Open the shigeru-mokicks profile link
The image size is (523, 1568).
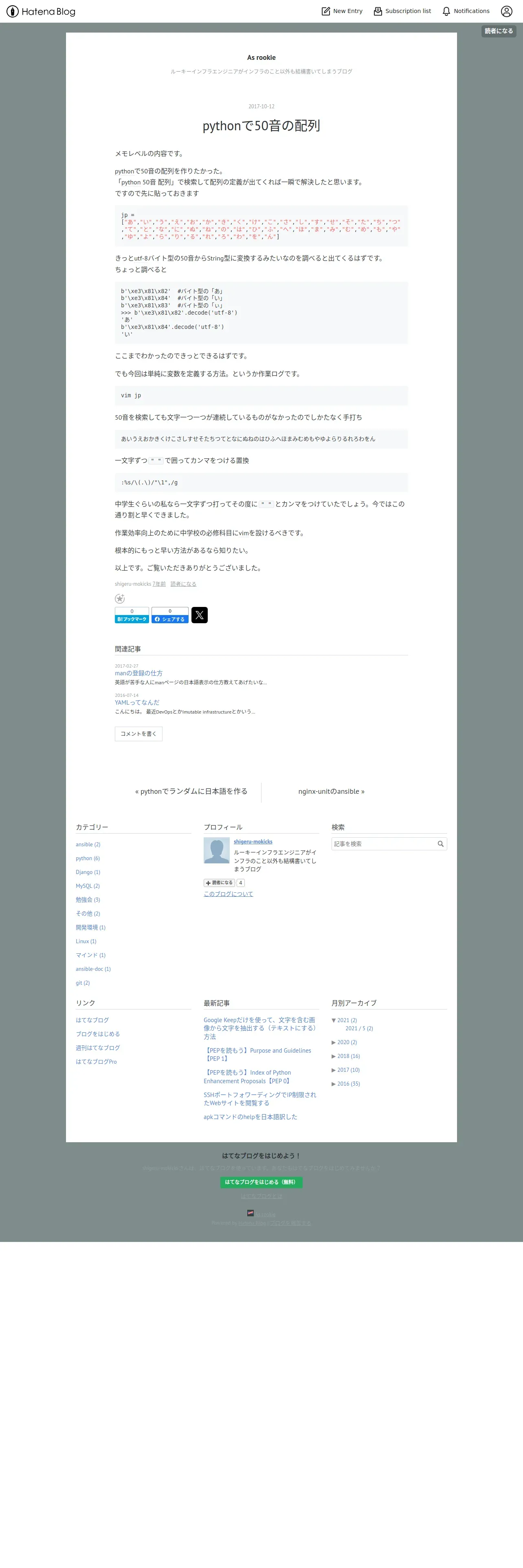point(253,842)
